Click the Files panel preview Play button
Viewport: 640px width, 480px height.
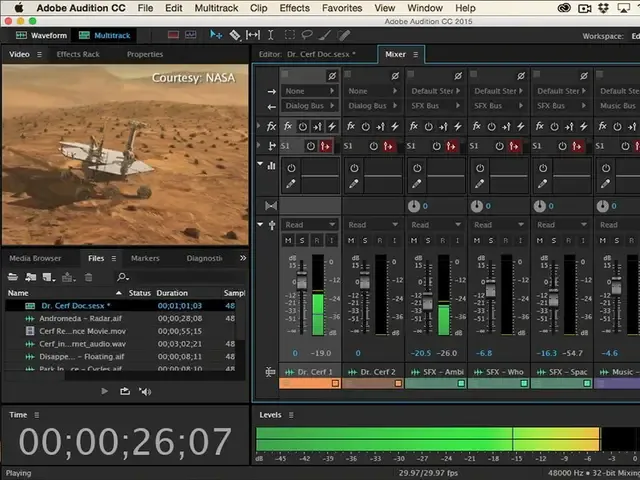click(x=104, y=391)
